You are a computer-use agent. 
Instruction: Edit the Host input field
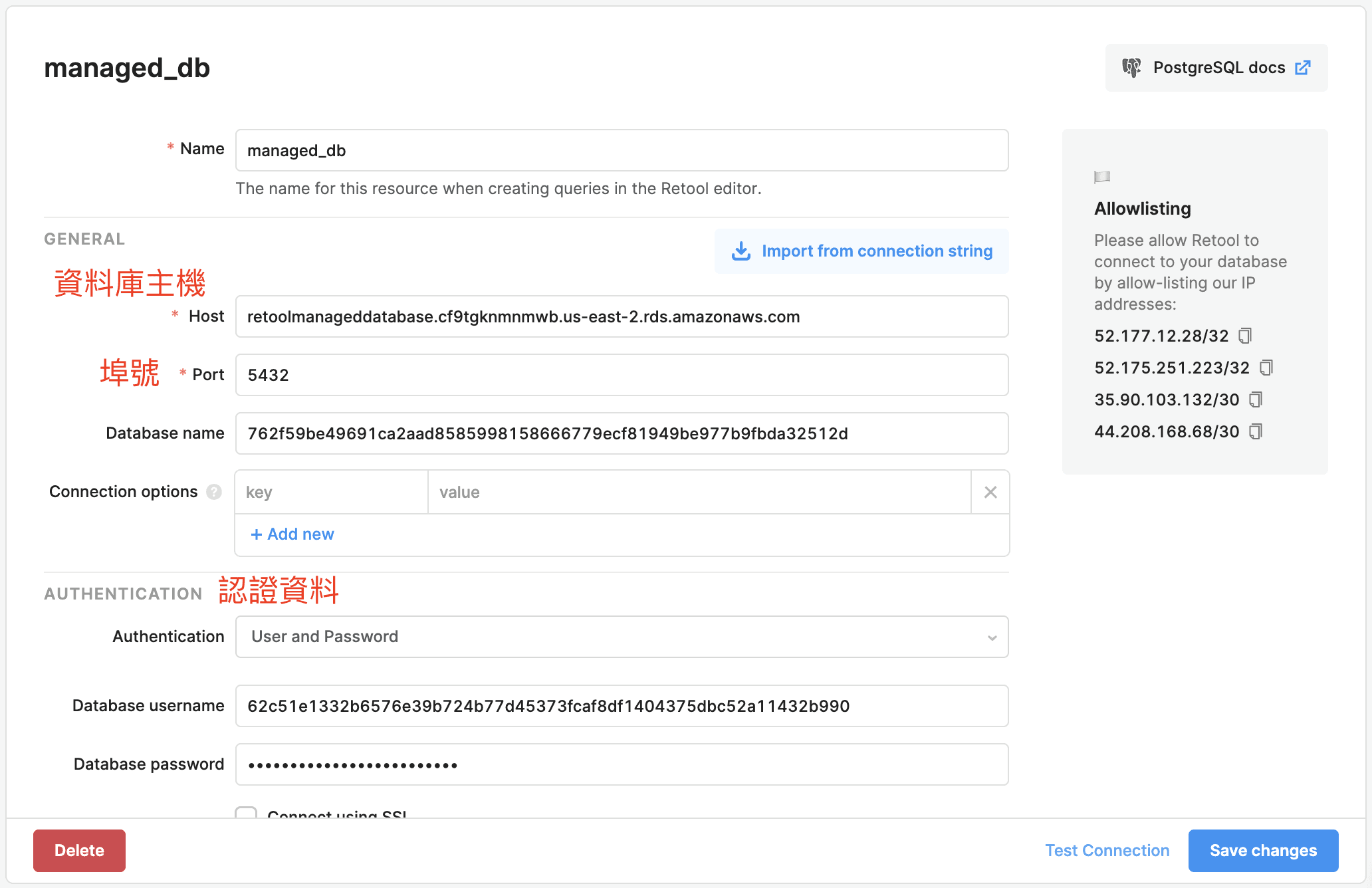click(x=622, y=316)
